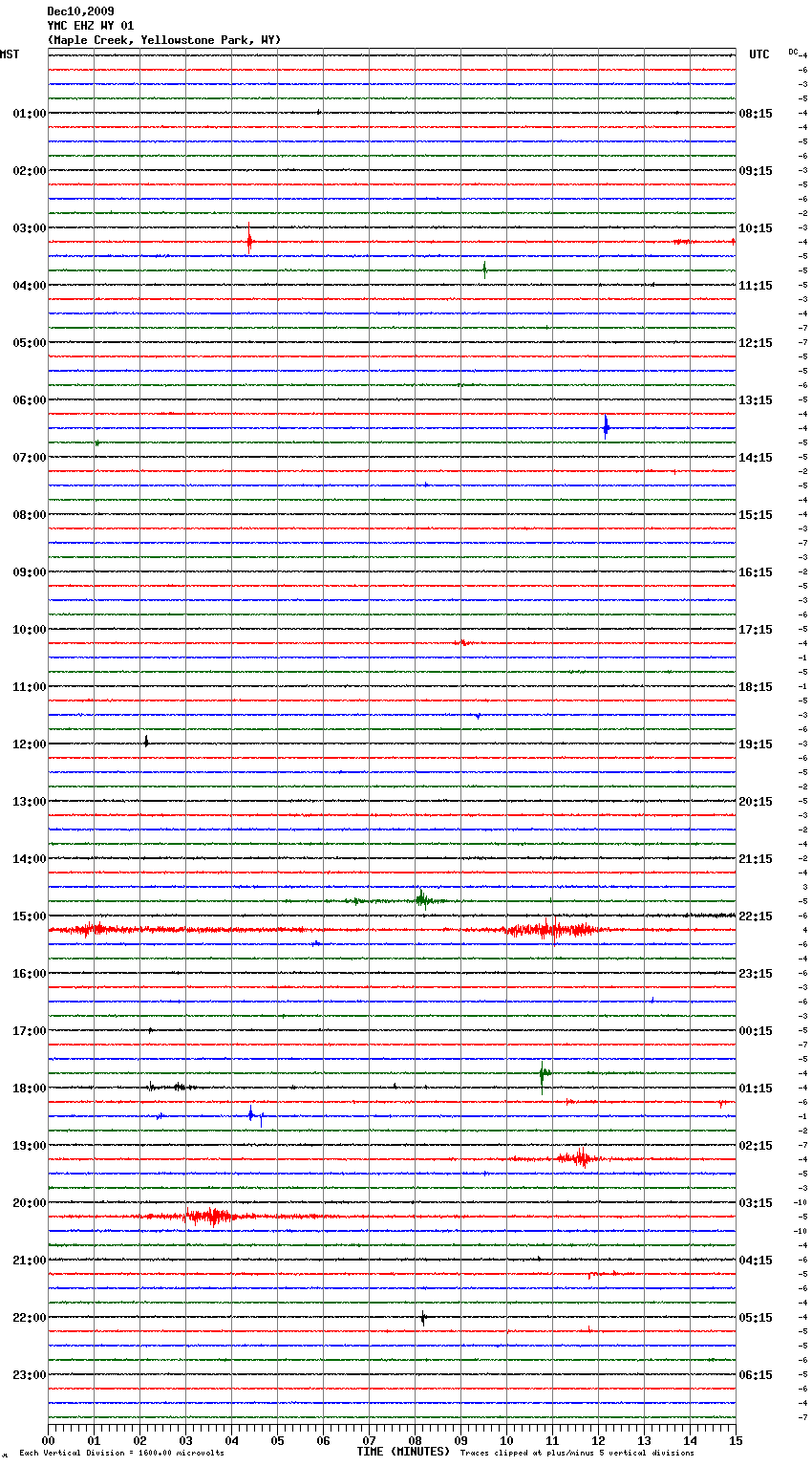Click the date label 'Dec10,2009'
Screen dimensions: 812x1466
pos(80,11)
